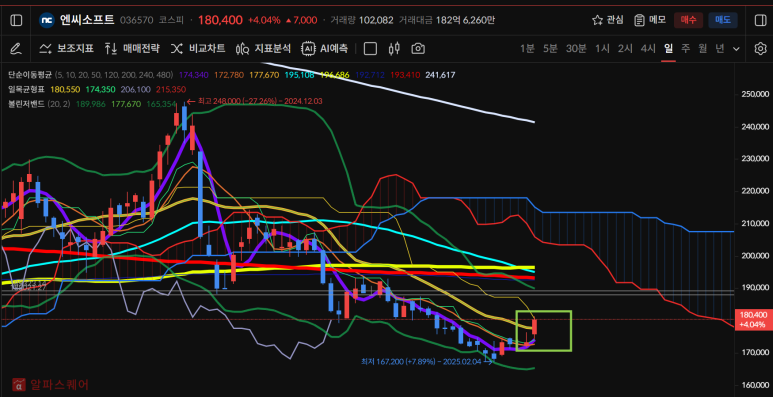
Task: Take chart screenshot with camera icon
Action: click(x=418, y=48)
